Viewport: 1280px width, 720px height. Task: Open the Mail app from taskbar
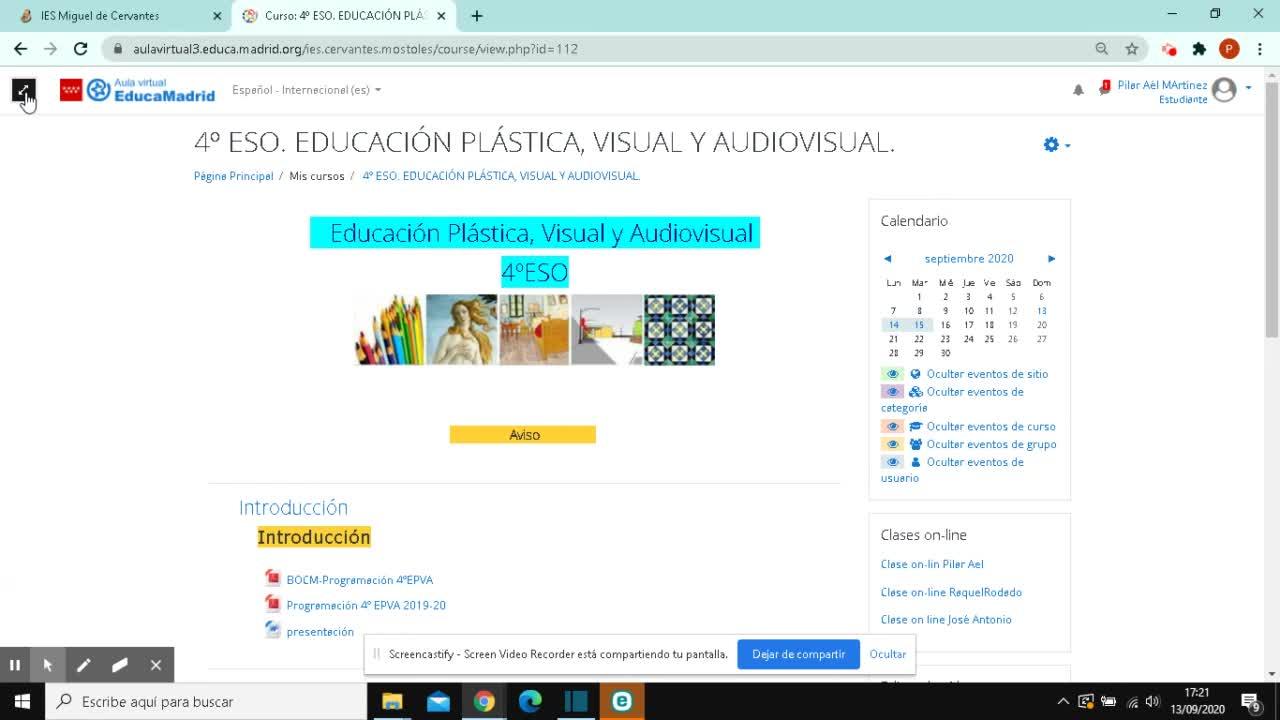(438, 702)
